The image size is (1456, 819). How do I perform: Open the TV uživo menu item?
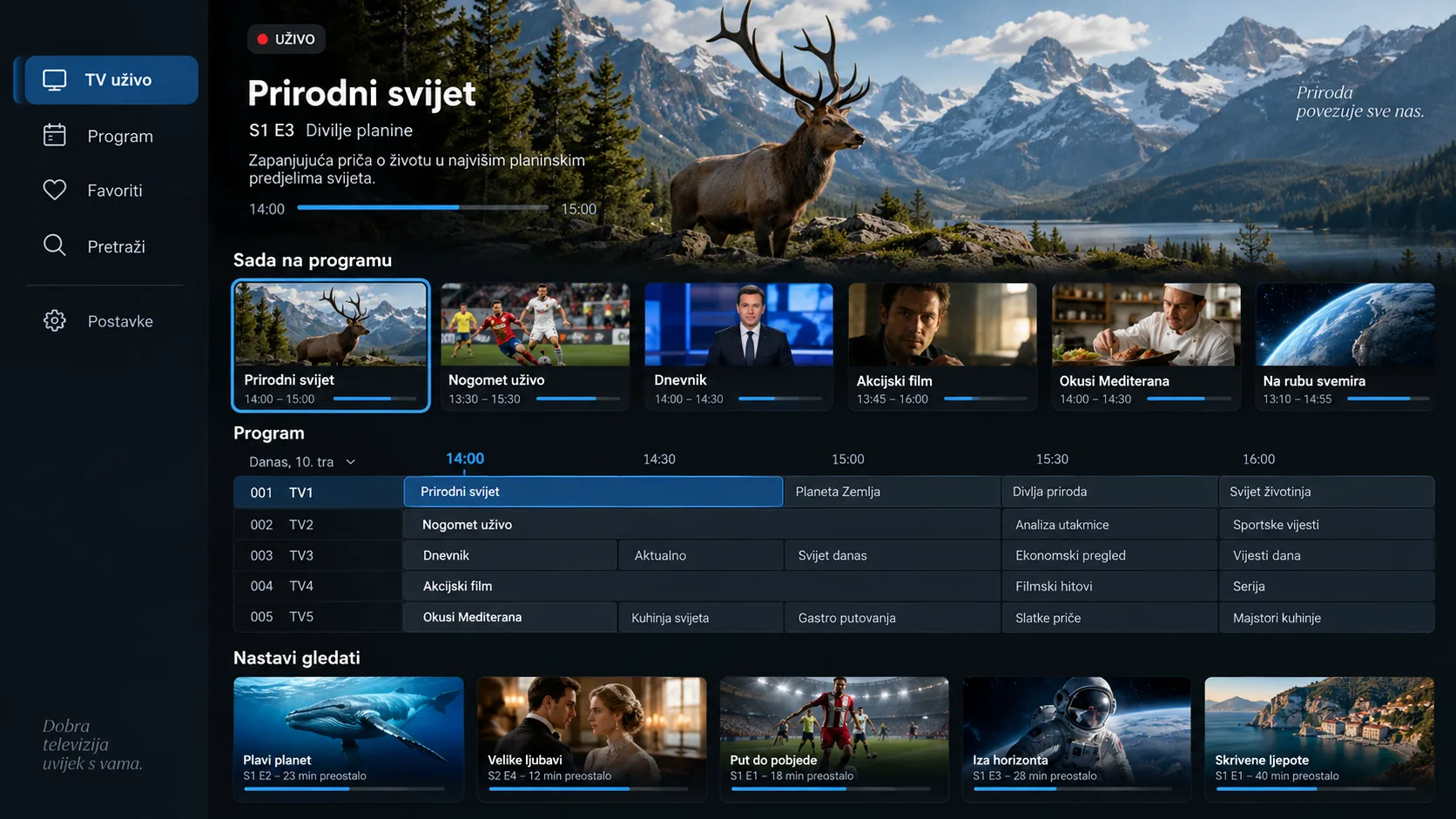(111, 80)
